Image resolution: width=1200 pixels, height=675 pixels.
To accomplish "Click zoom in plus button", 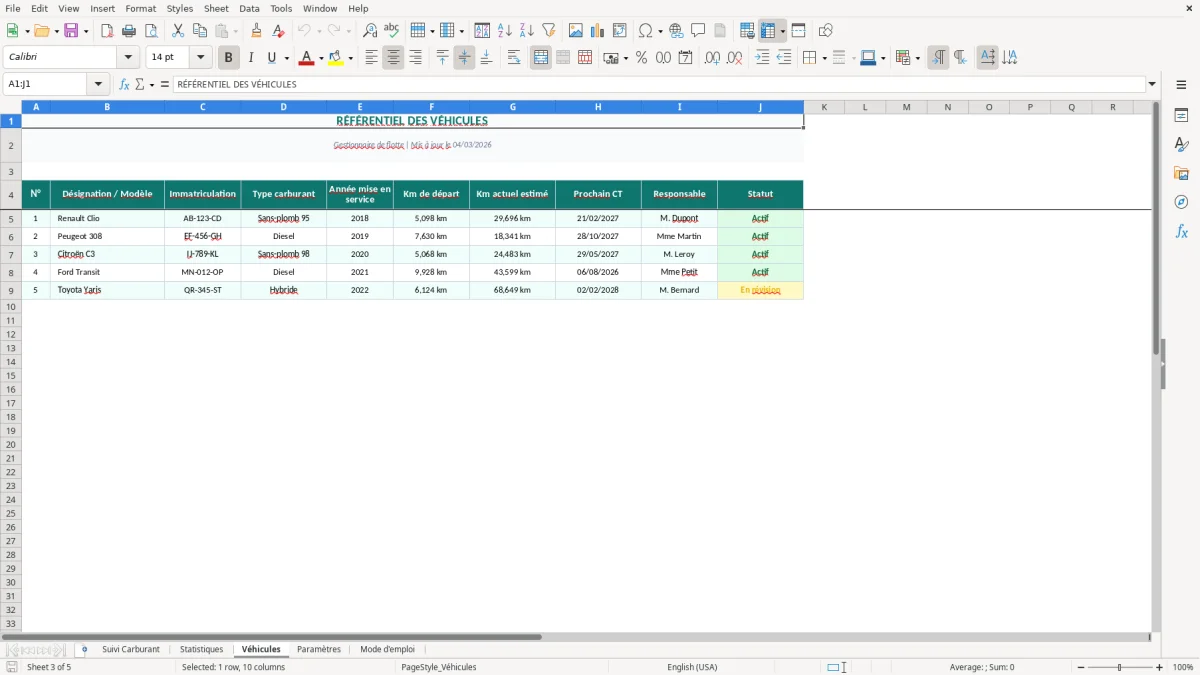I will pyautogui.click(x=1159, y=667).
